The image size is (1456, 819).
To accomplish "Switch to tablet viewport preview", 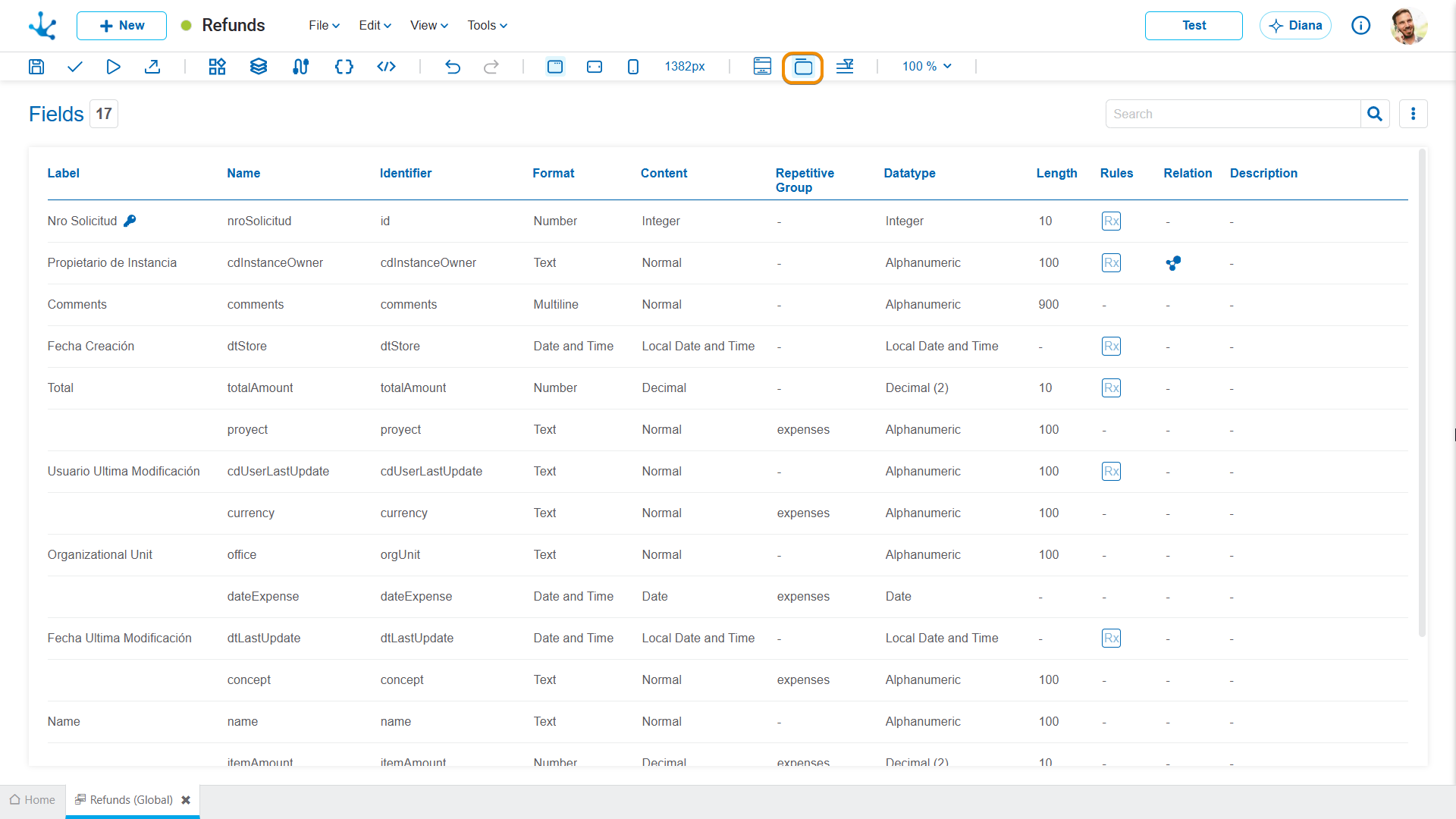I will 595,67.
